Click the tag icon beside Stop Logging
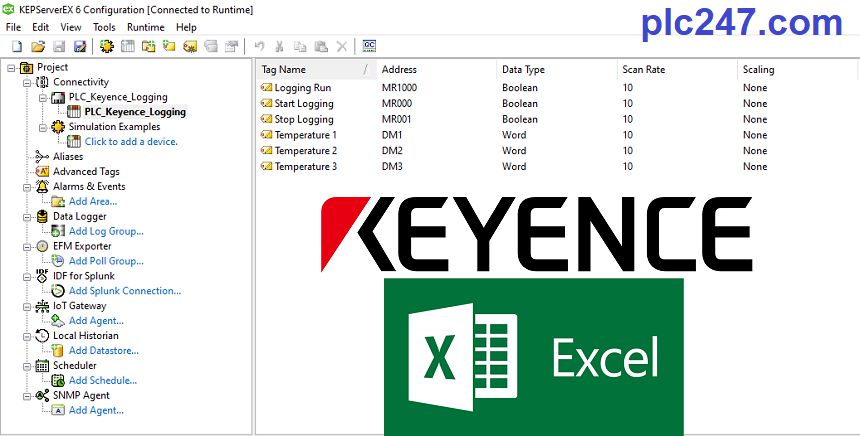Screen dimensions: 860x436 (x=267, y=119)
